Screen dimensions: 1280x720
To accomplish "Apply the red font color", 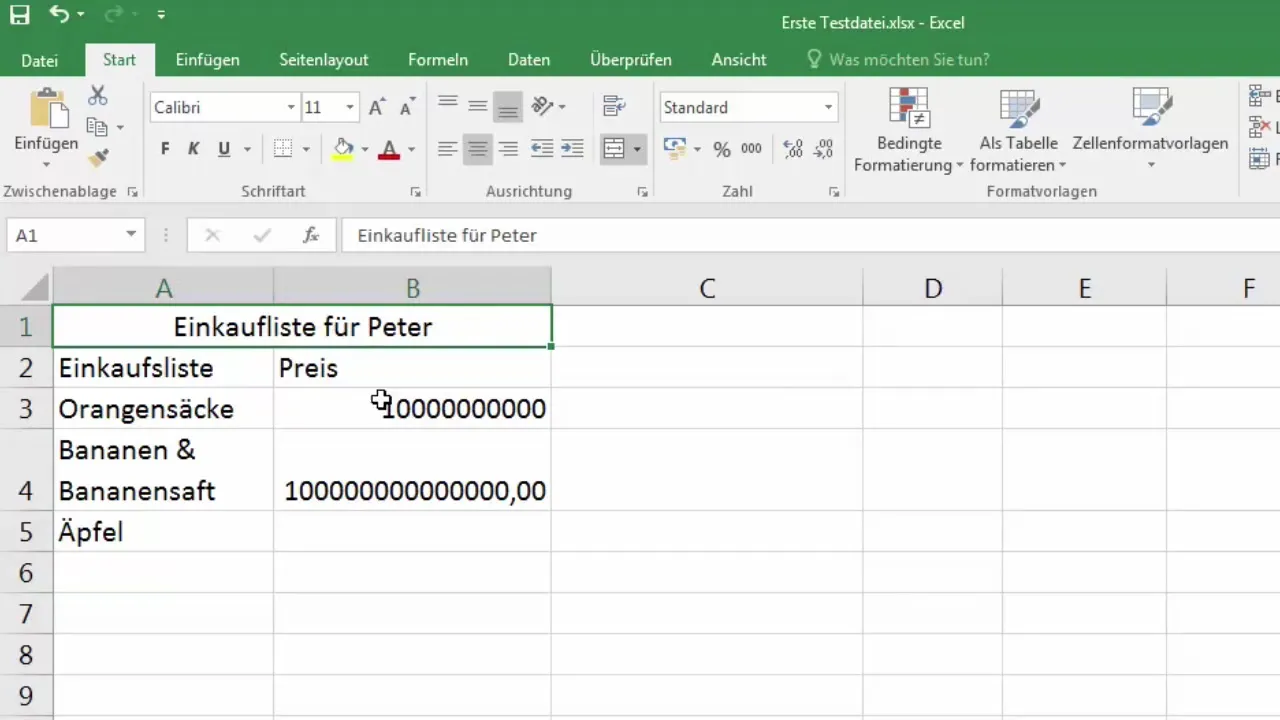I will pos(390,149).
